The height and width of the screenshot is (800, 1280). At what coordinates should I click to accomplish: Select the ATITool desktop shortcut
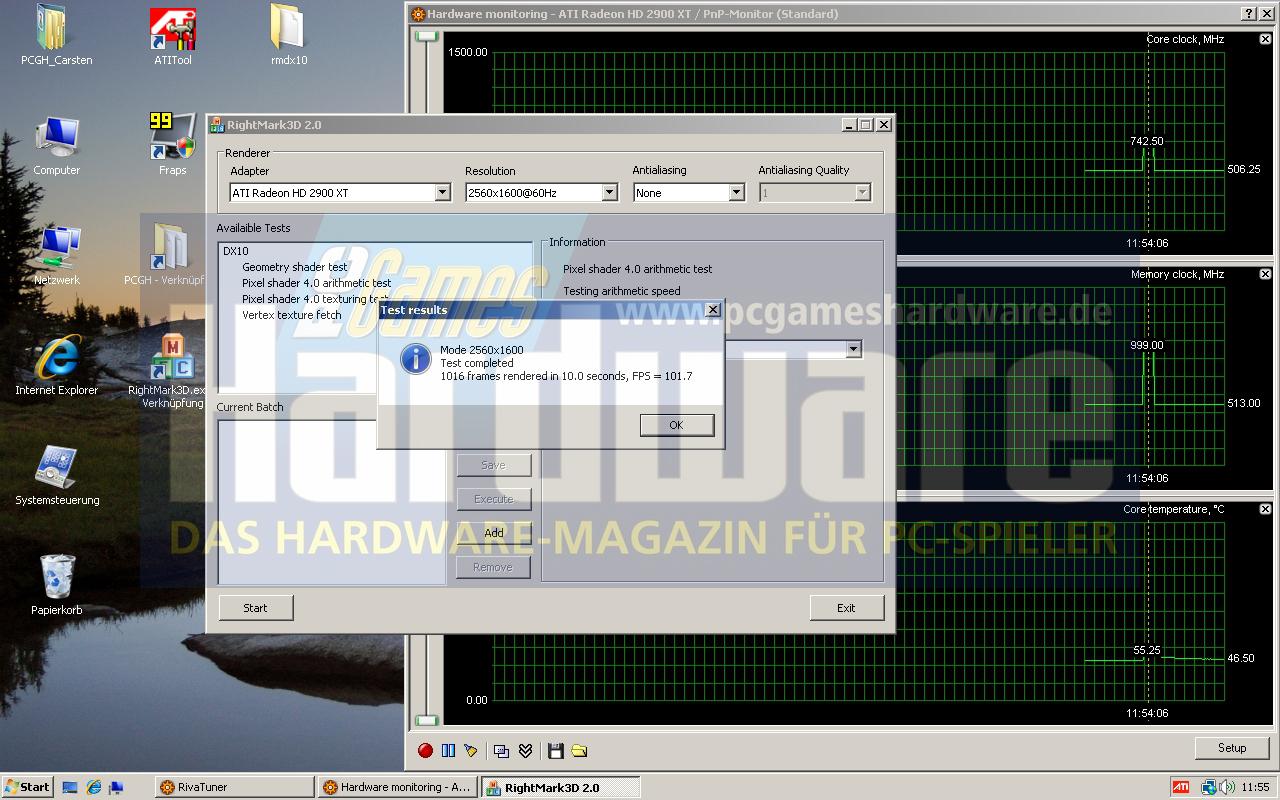[x=173, y=36]
